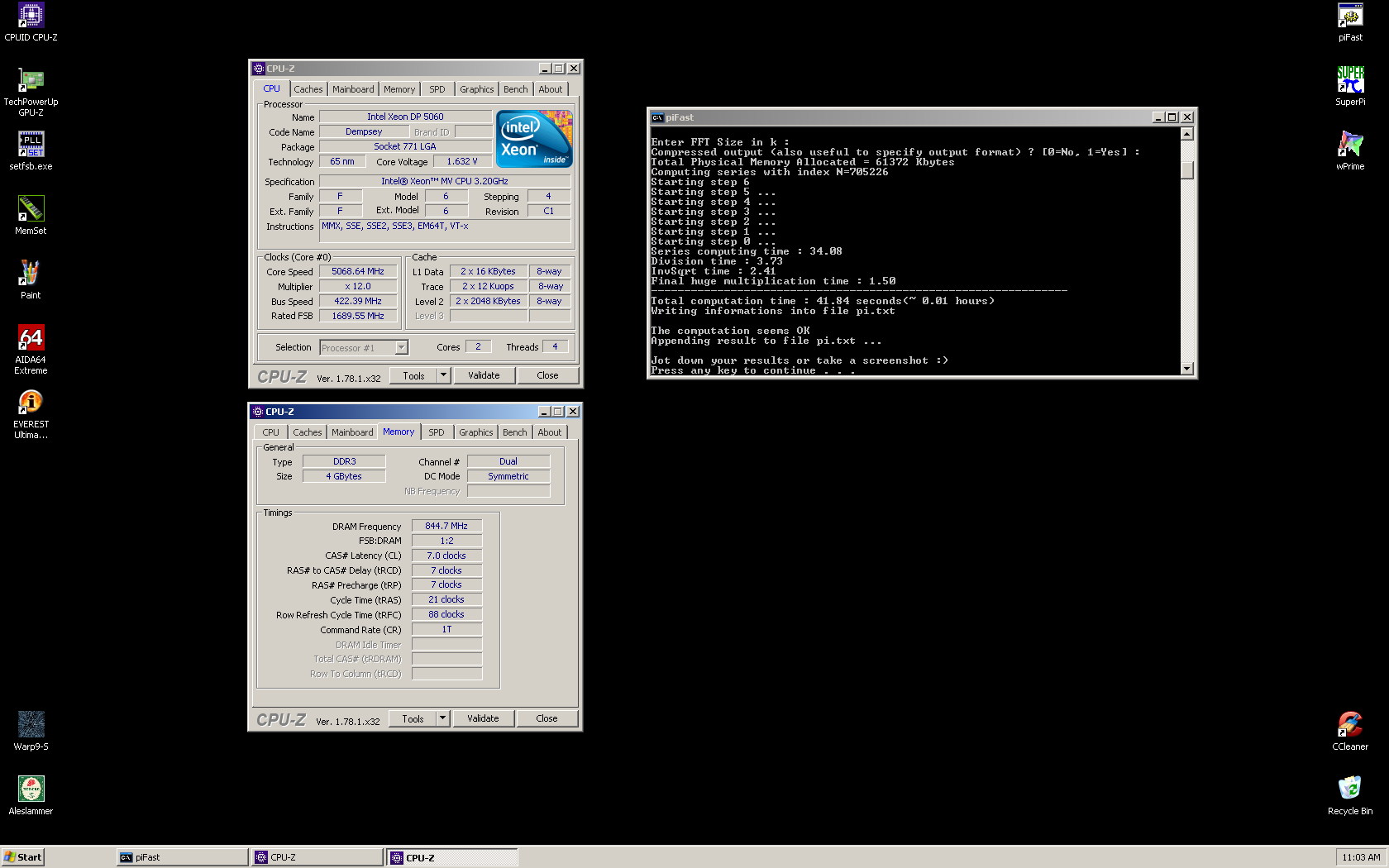Viewport: 1389px width, 868px height.
Task: Open the Aleslammer desktop icon
Action: click(31, 795)
